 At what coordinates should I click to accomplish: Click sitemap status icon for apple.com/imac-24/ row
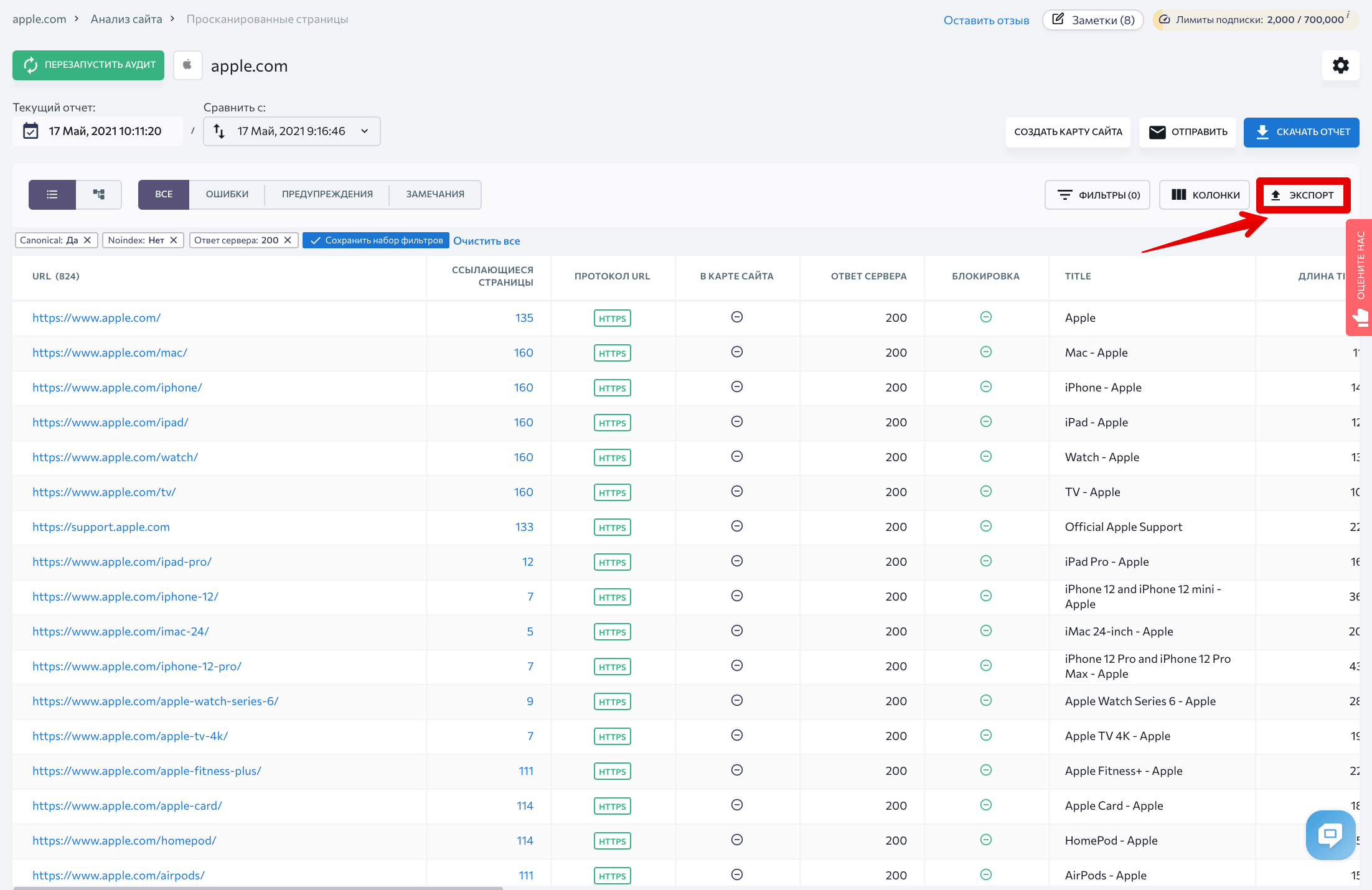coord(737,631)
